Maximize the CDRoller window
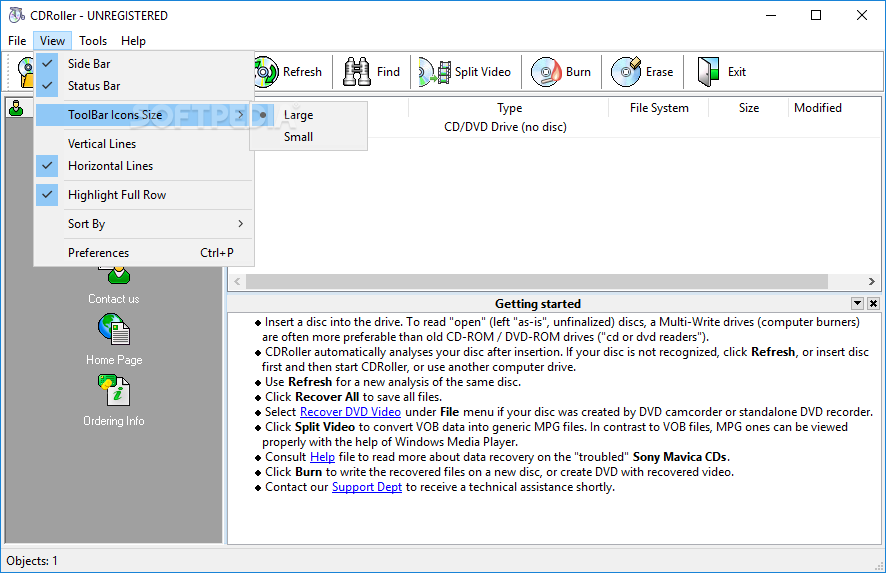 tap(816, 15)
